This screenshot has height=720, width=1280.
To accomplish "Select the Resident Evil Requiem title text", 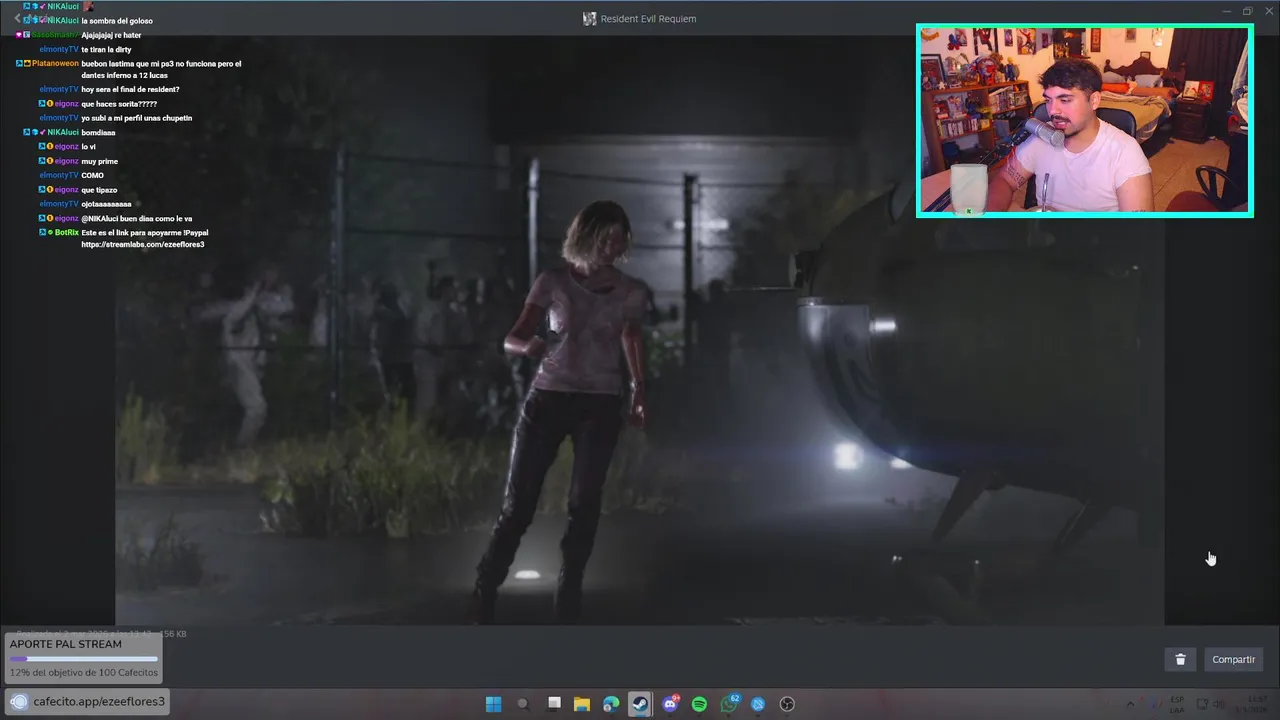I will click(x=648, y=19).
